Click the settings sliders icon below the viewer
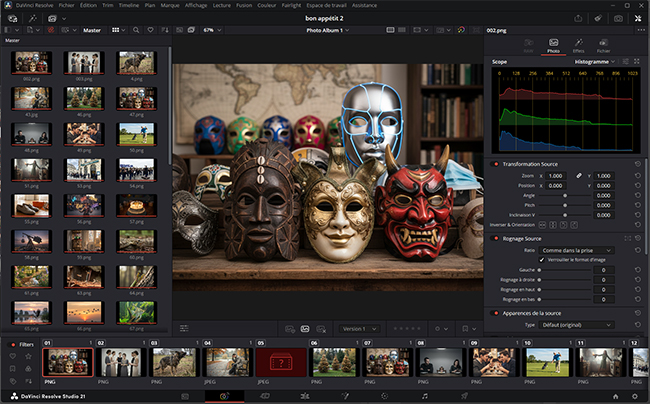The width and height of the screenshot is (650, 404). [184, 329]
